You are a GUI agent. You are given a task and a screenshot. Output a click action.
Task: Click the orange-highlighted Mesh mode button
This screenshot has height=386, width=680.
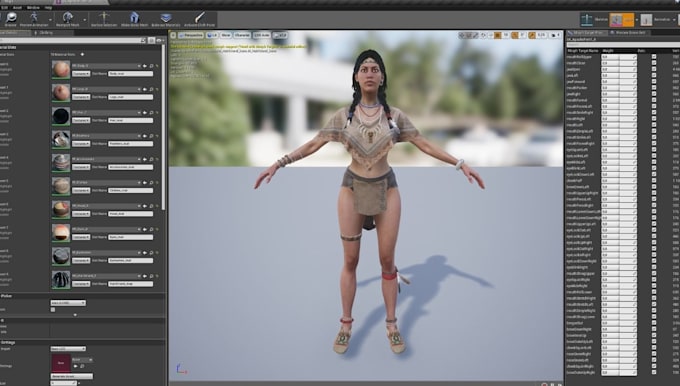[621, 20]
